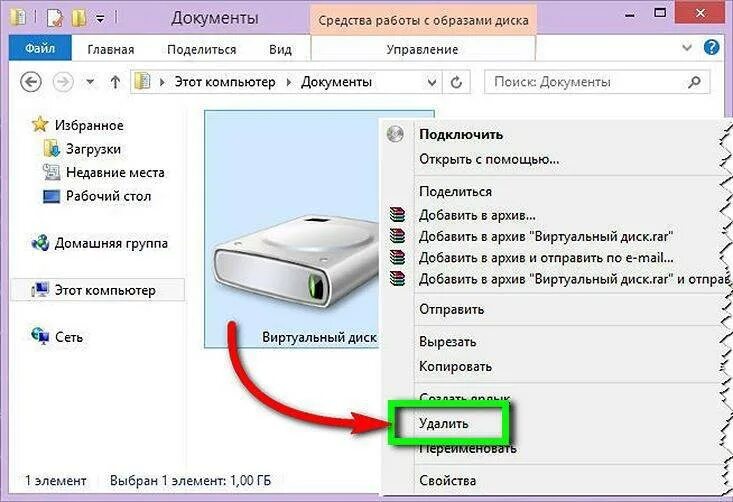Click the Домашняя группа icon

[x=40, y=243]
